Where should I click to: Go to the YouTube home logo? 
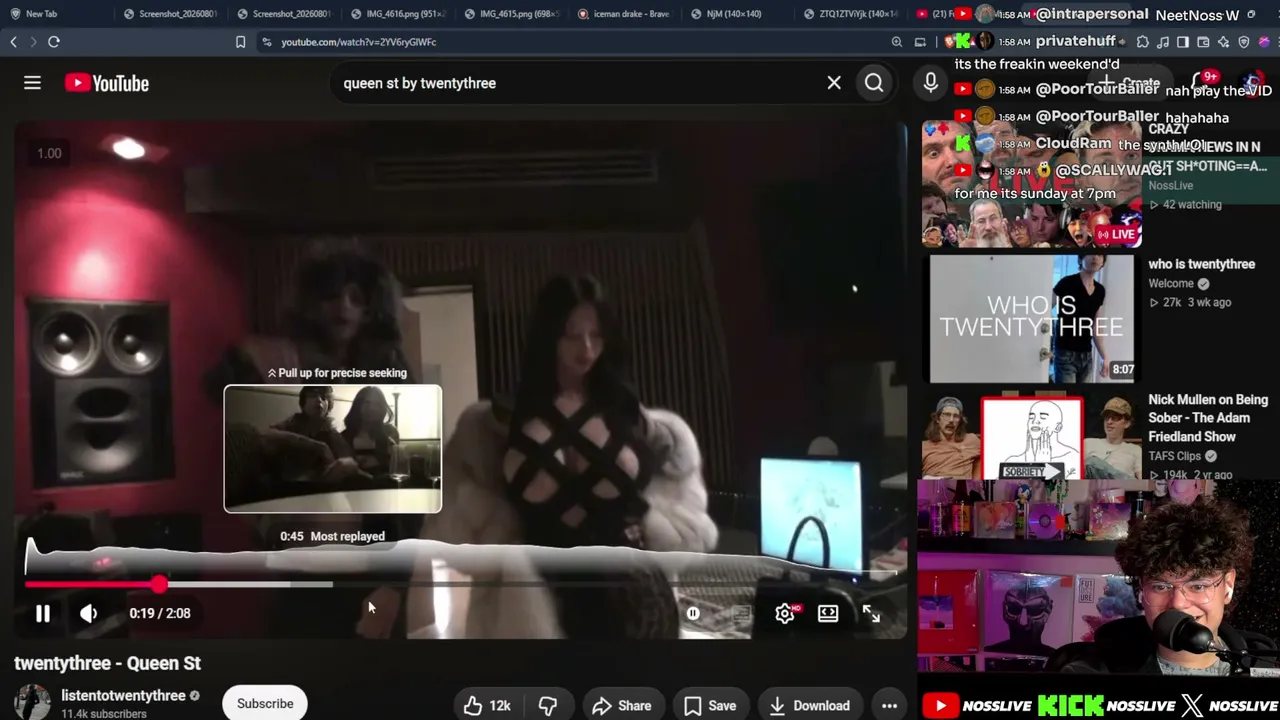pyautogui.click(x=107, y=83)
